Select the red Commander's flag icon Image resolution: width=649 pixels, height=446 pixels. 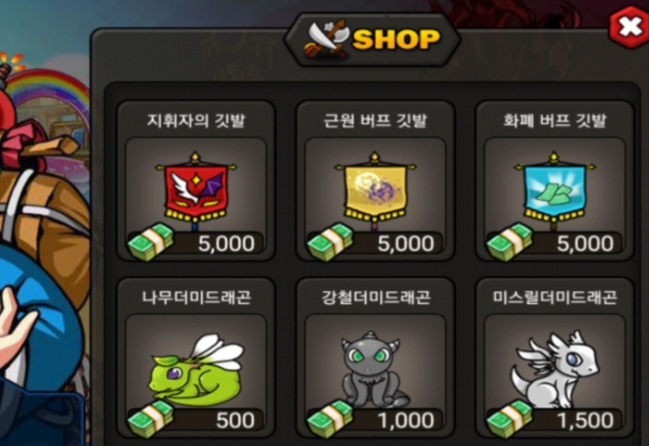196,189
